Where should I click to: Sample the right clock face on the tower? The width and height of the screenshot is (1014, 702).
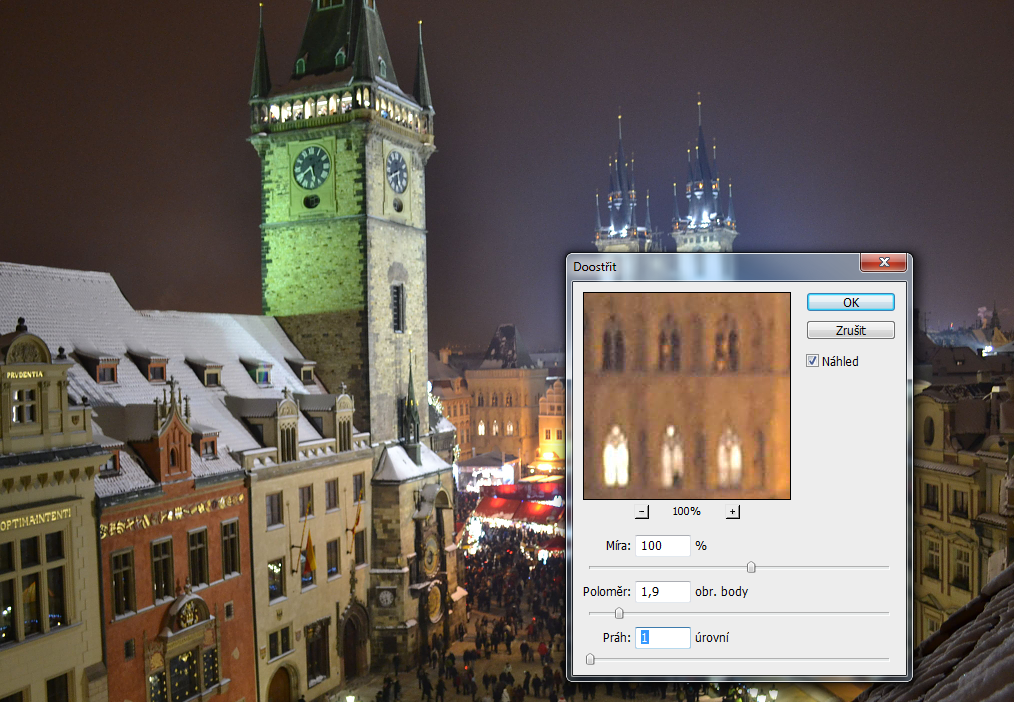tap(396, 171)
